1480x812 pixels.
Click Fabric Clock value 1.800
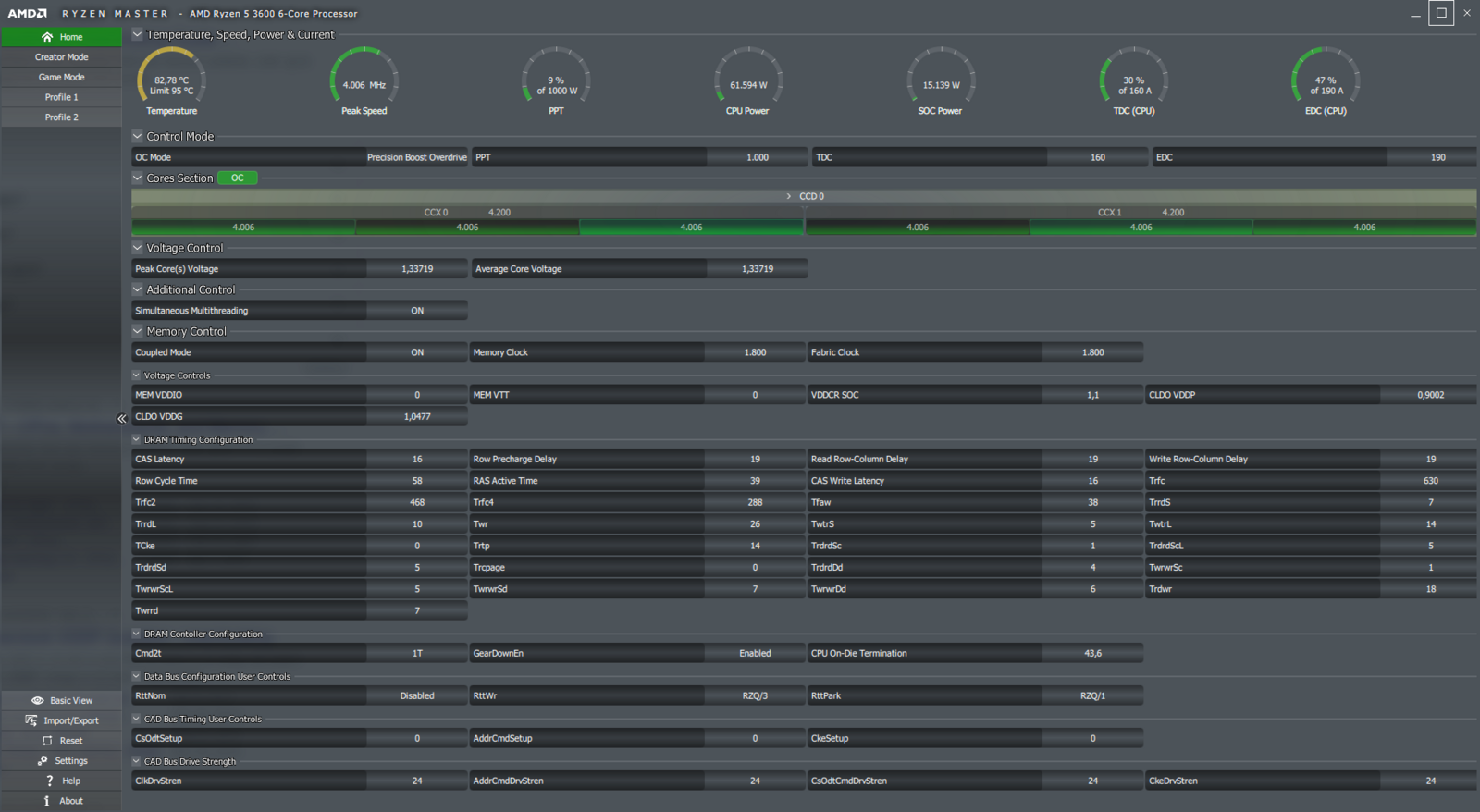[x=1092, y=352]
